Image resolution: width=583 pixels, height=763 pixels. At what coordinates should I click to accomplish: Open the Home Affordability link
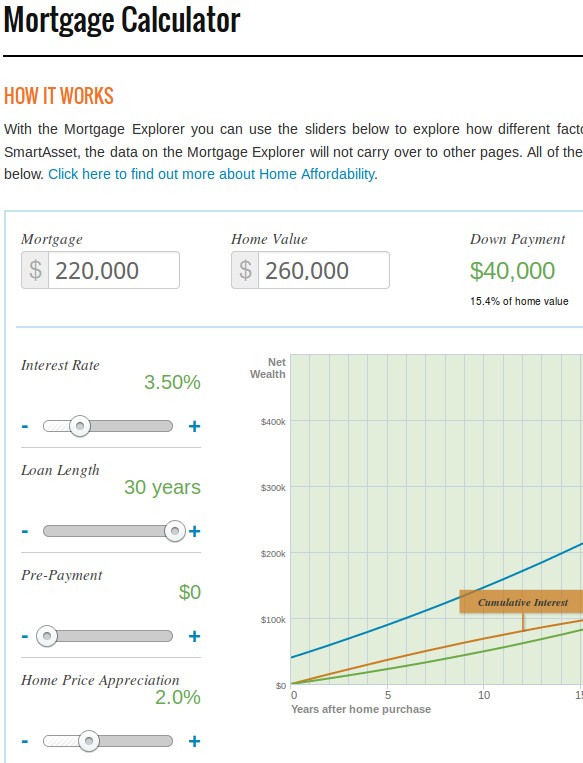point(211,174)
